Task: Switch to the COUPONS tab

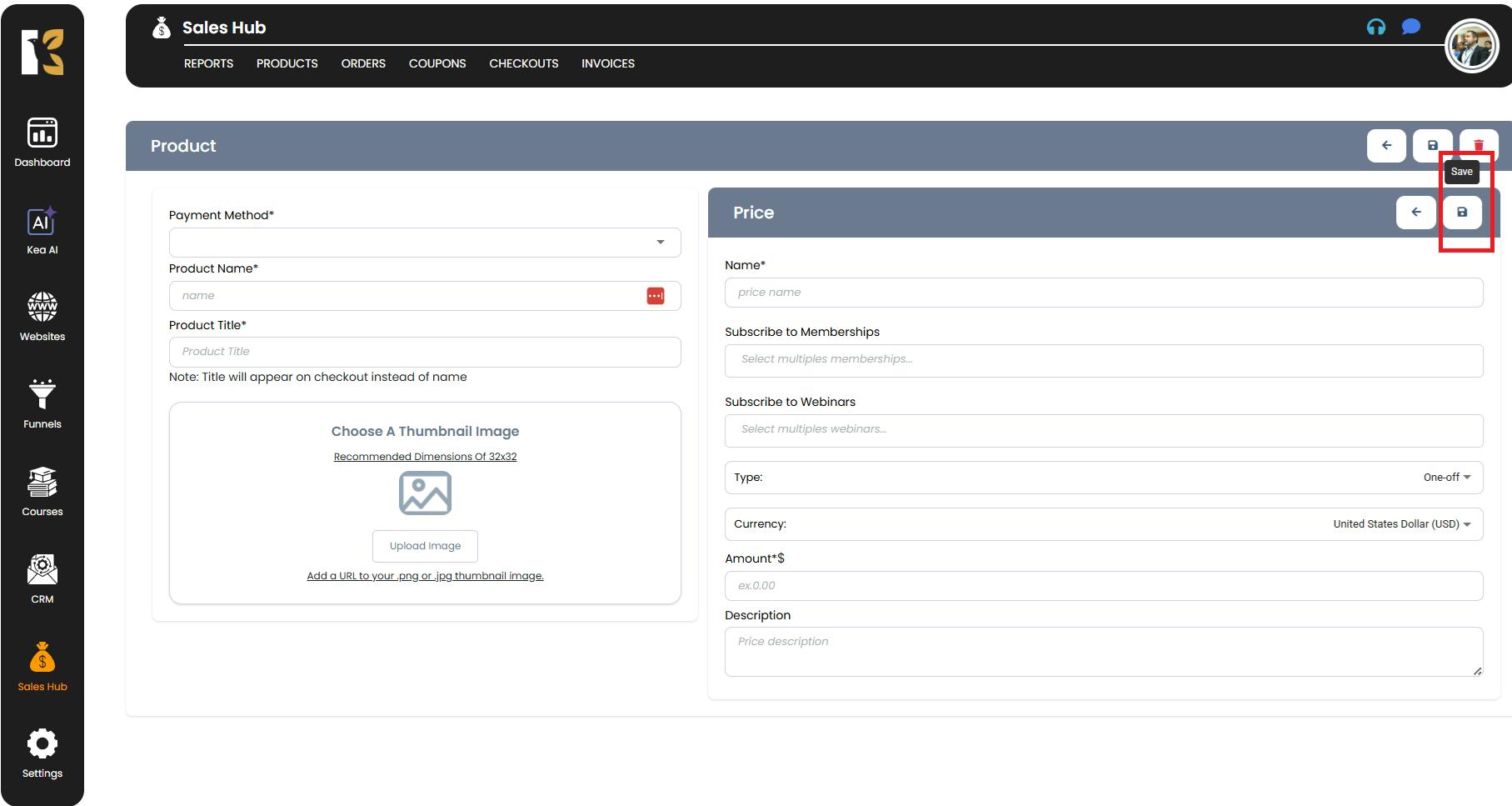Action: (437, 63)
